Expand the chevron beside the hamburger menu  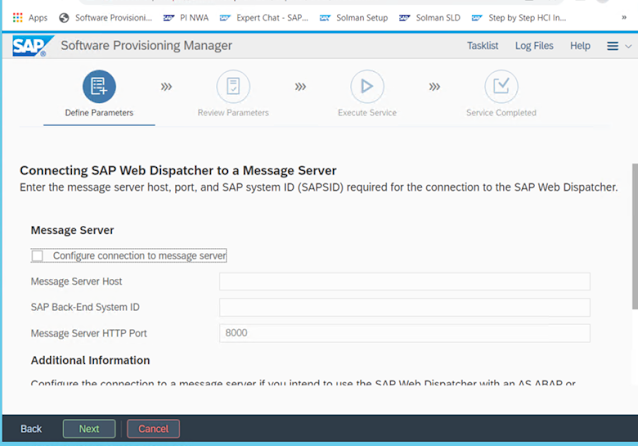click(628, 46)
